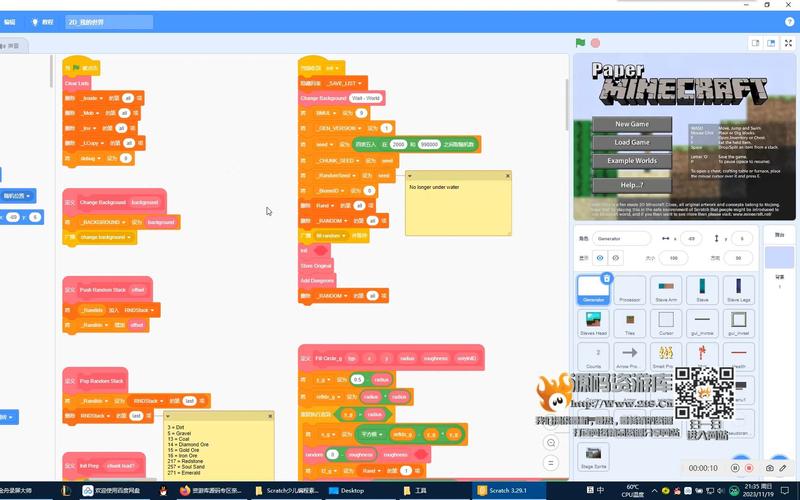Viewport: 800px width, 500px height.
Task: Select the Steves Head sprite
Action: coord(593,323)
